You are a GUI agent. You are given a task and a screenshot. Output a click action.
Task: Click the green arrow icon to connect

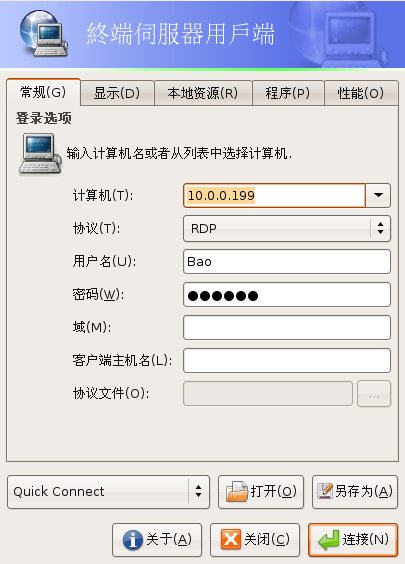[x=328, y=540]
